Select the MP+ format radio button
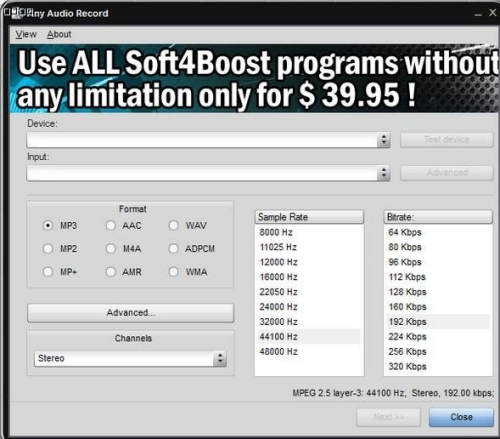Viewport: 500px width, 439px height. coord(48,272)
